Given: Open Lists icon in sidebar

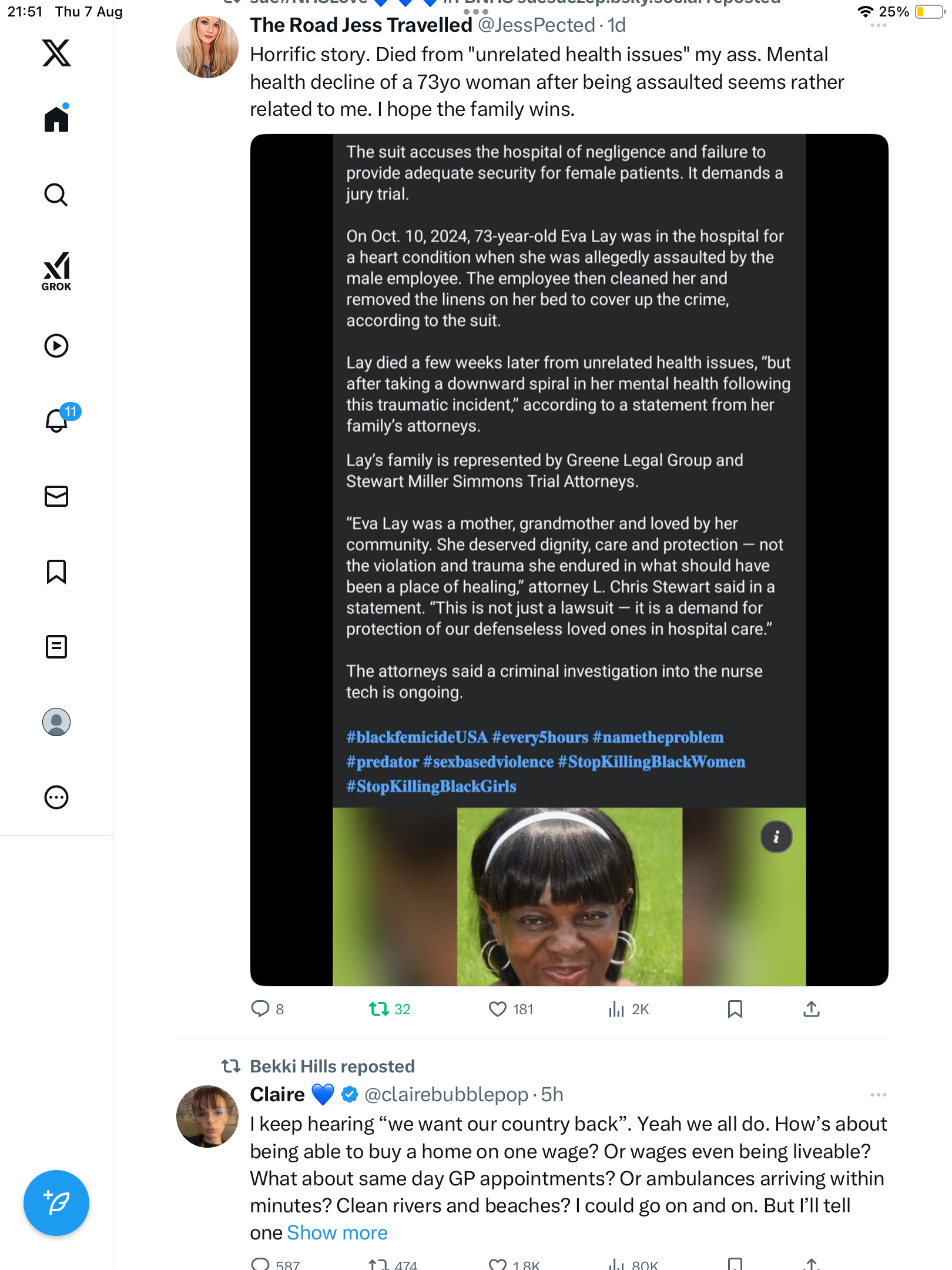Looking at the screenshot, I should [56, 647].
